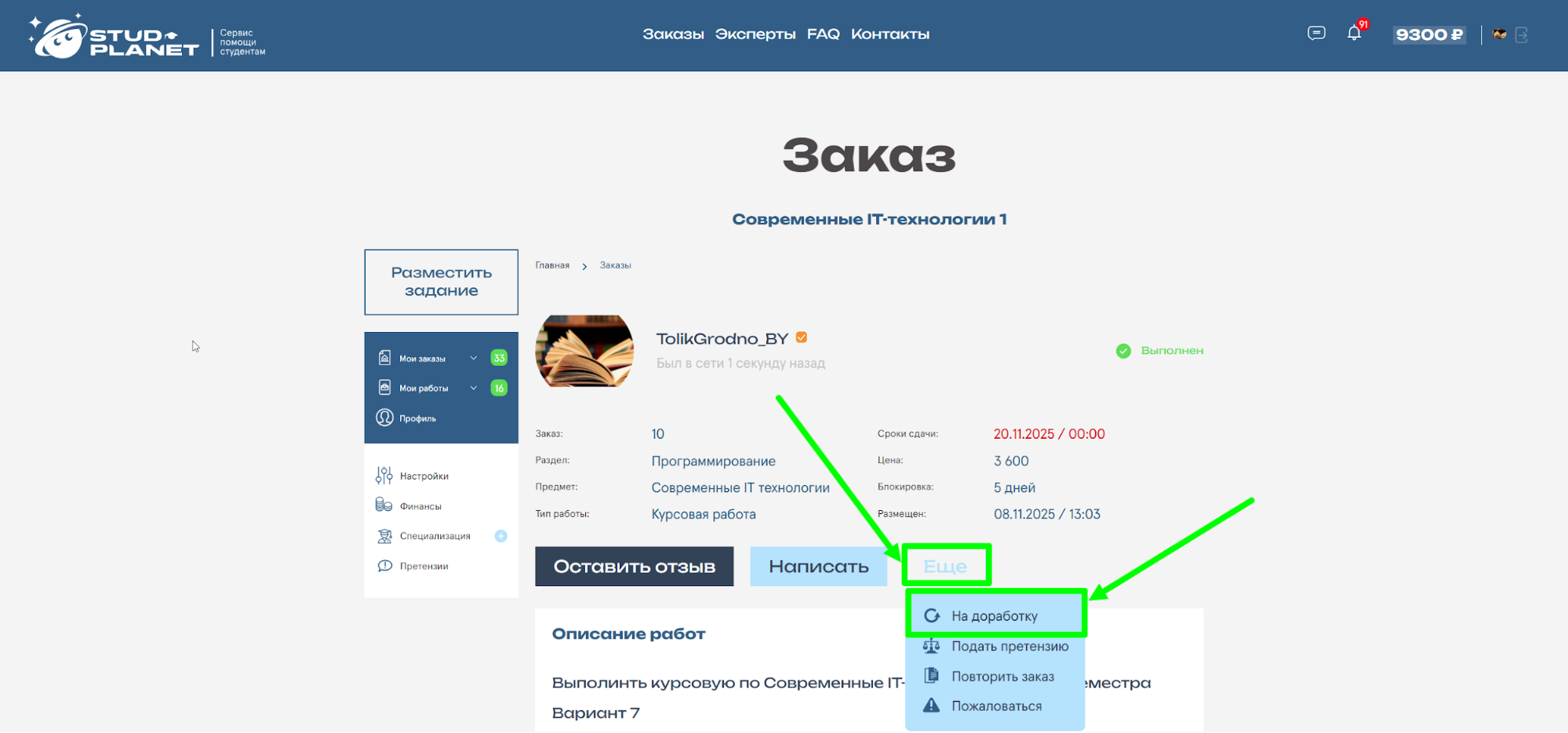
Task: Click the Оставить отзыв button
Action: click(x=634, y=566)
